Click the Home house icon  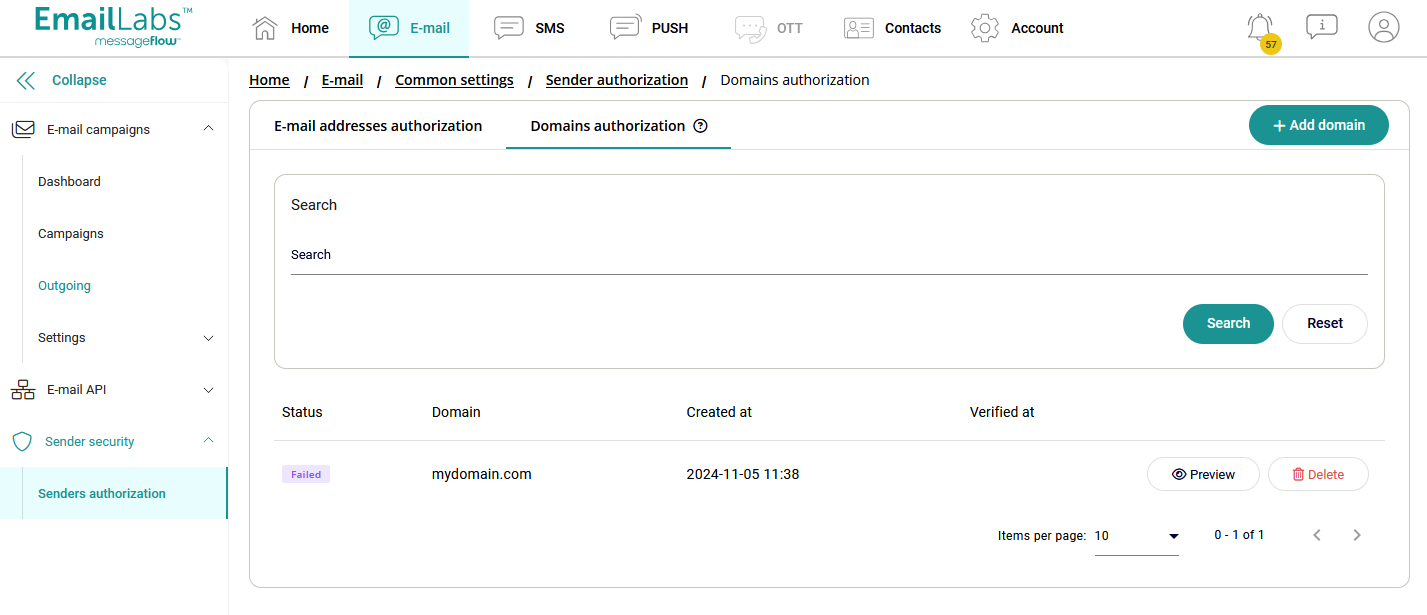pyautogui.click(x=265, y=28)
